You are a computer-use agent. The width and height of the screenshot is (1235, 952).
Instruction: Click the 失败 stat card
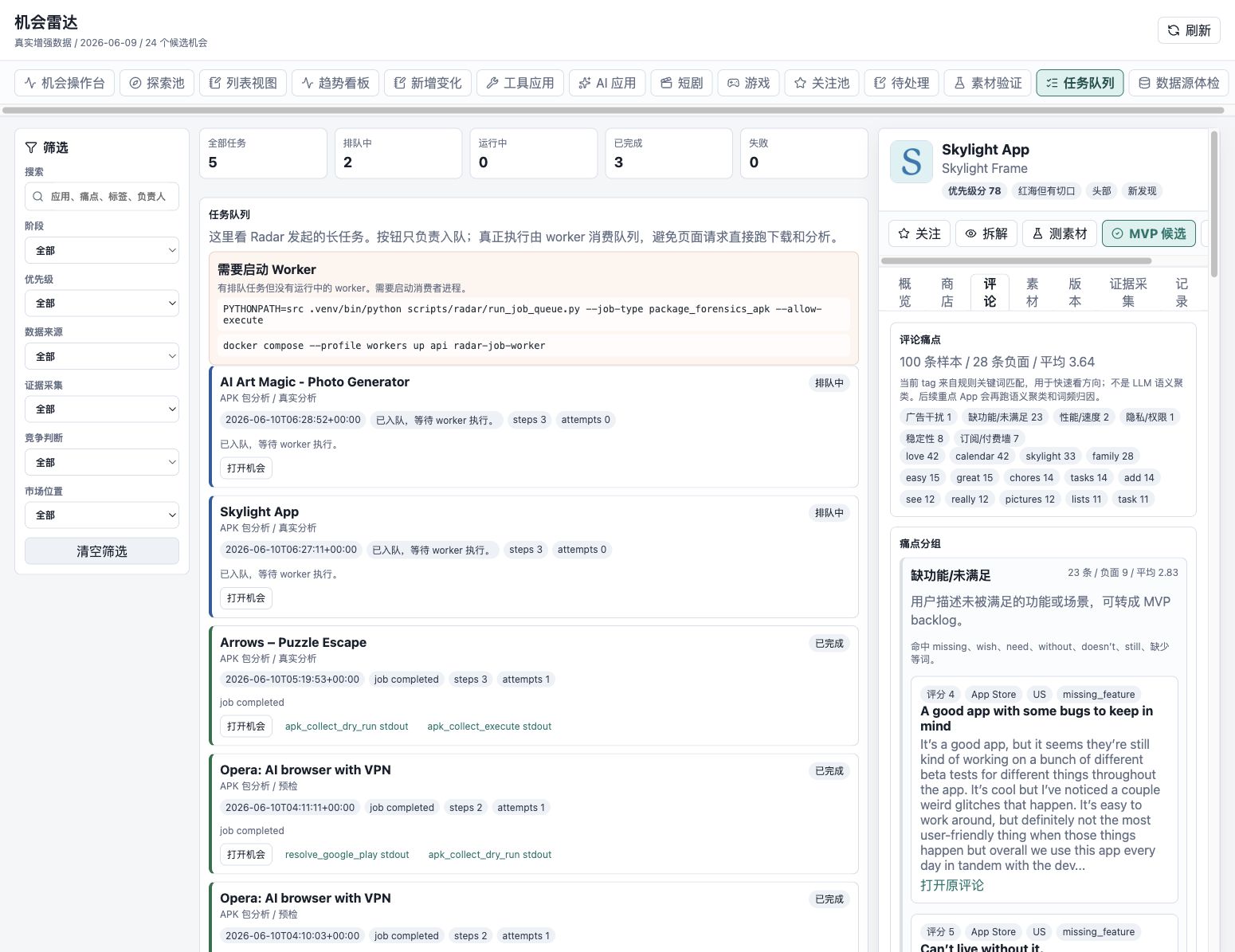coord(804,153)
